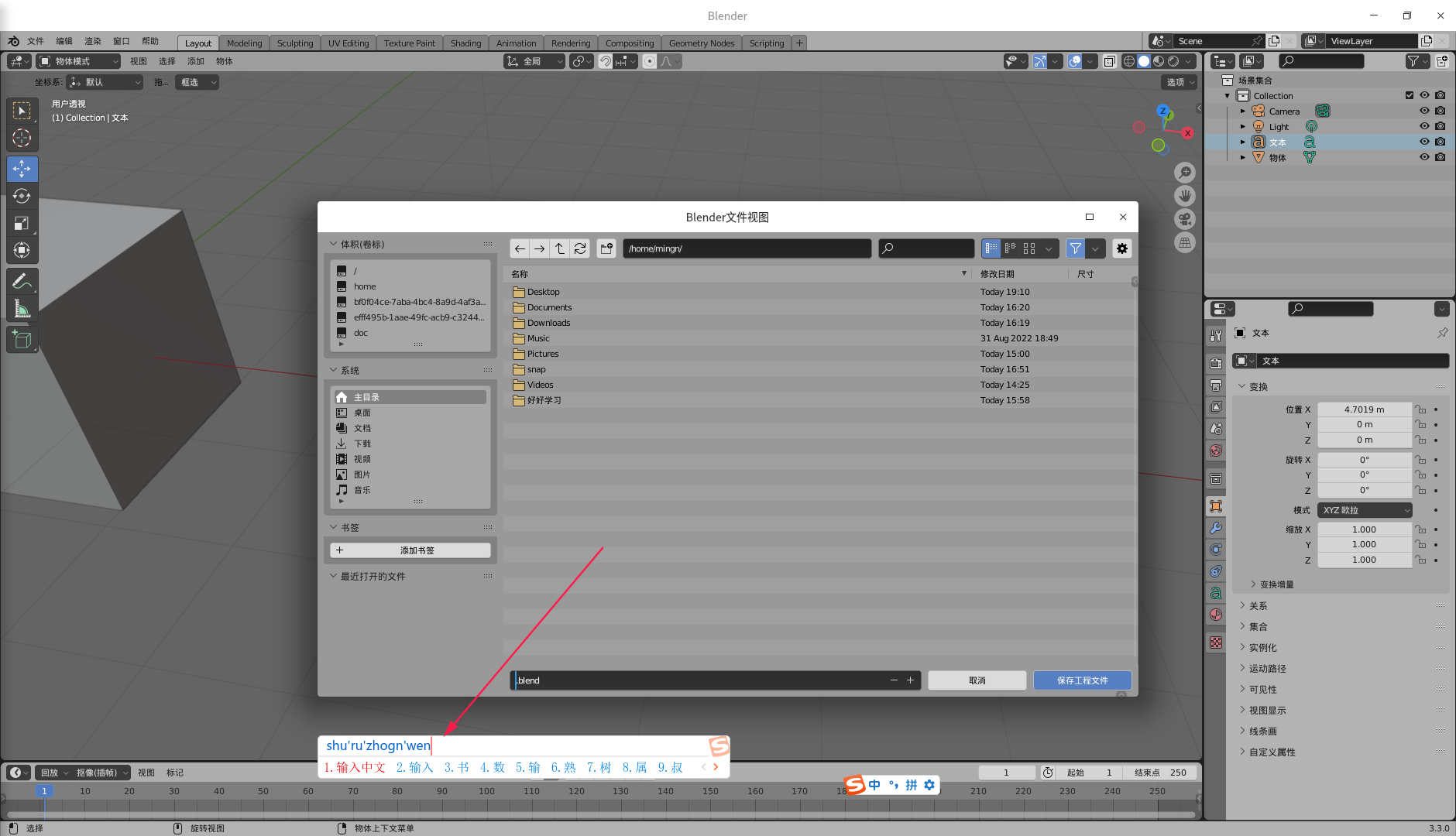Open the 编辑 menu
1456x836 pixels.
(64, 42)
